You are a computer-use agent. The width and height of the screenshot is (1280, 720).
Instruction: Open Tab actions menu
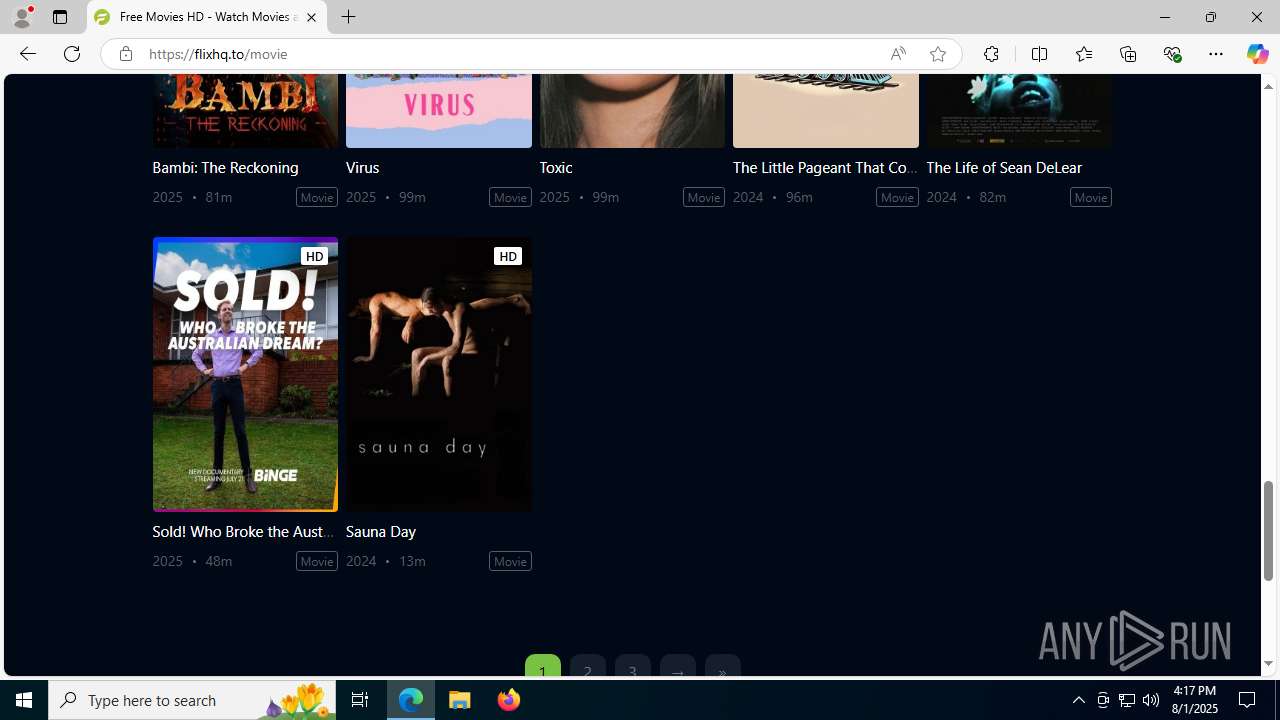pos(60,17)
